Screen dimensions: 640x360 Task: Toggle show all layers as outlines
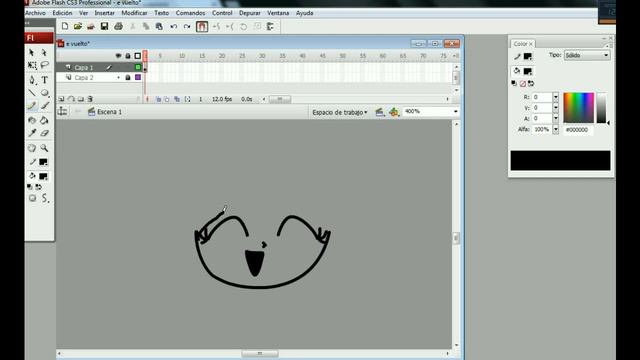[x=138, y=56]
